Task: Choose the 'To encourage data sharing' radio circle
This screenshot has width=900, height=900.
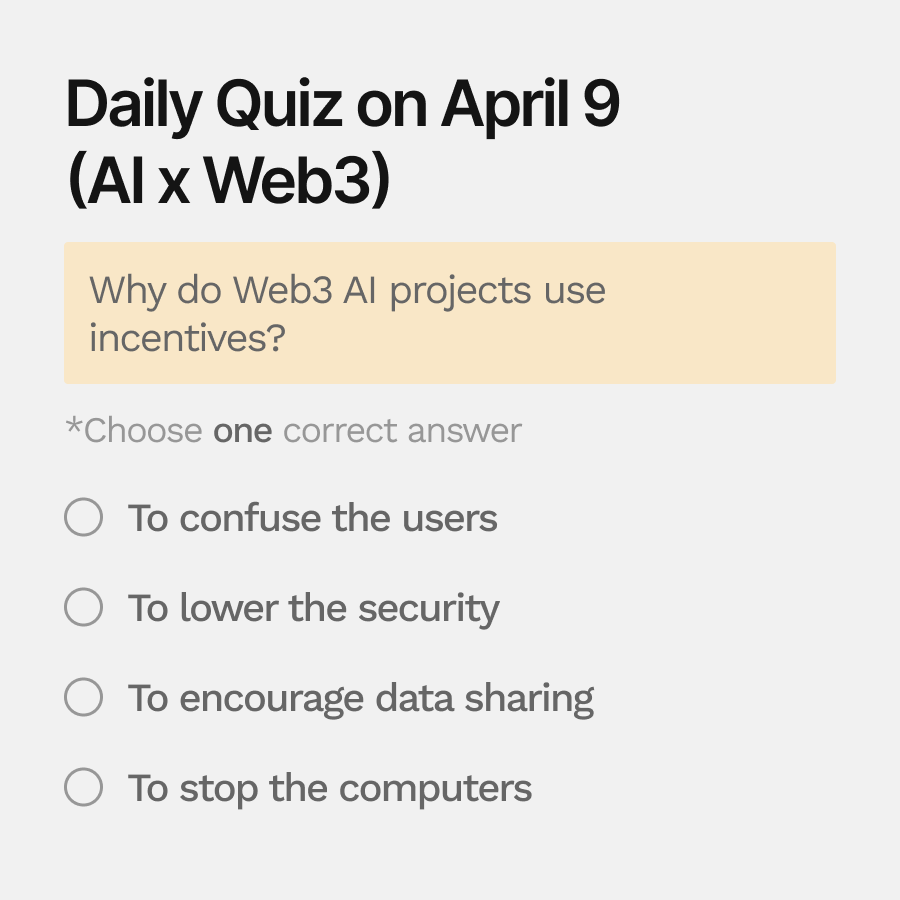Action: [84, 697]
